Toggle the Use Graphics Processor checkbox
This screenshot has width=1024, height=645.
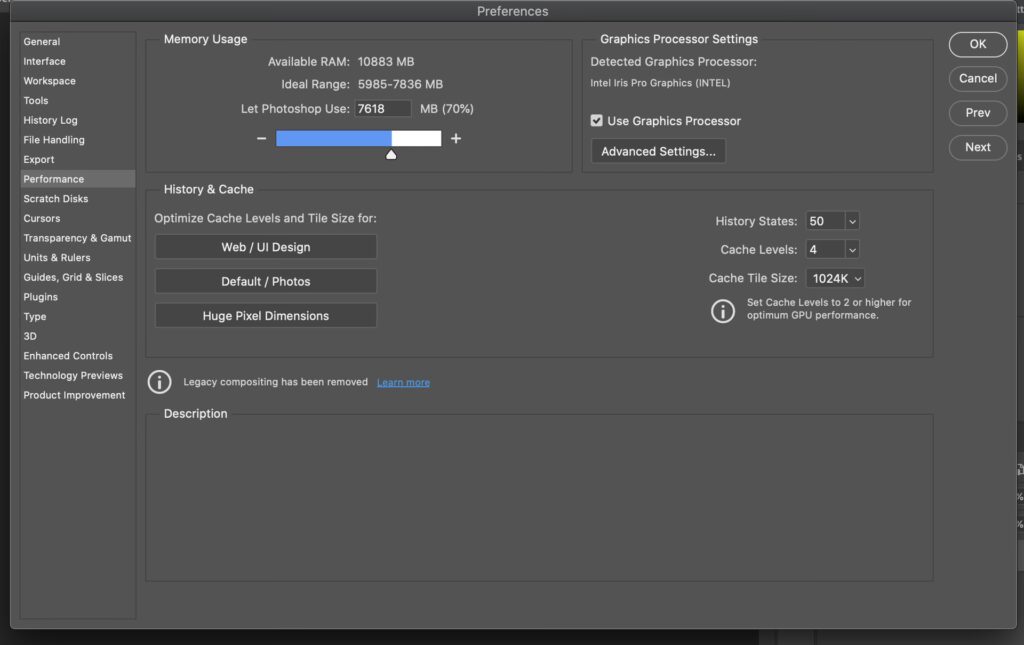597,121
